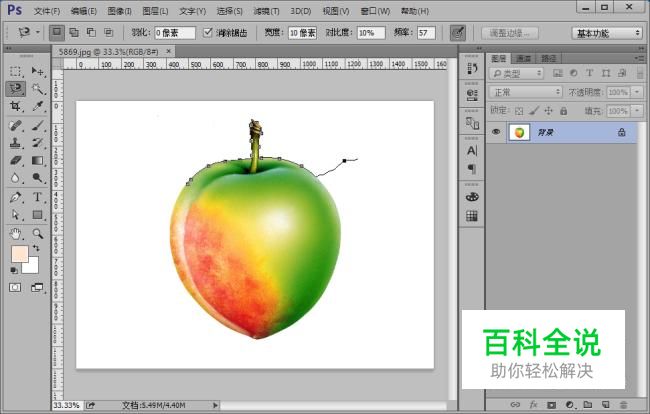Screen dimensions: 650x414
Task: Click the add layer style fx icon
Action: (534, 404)
